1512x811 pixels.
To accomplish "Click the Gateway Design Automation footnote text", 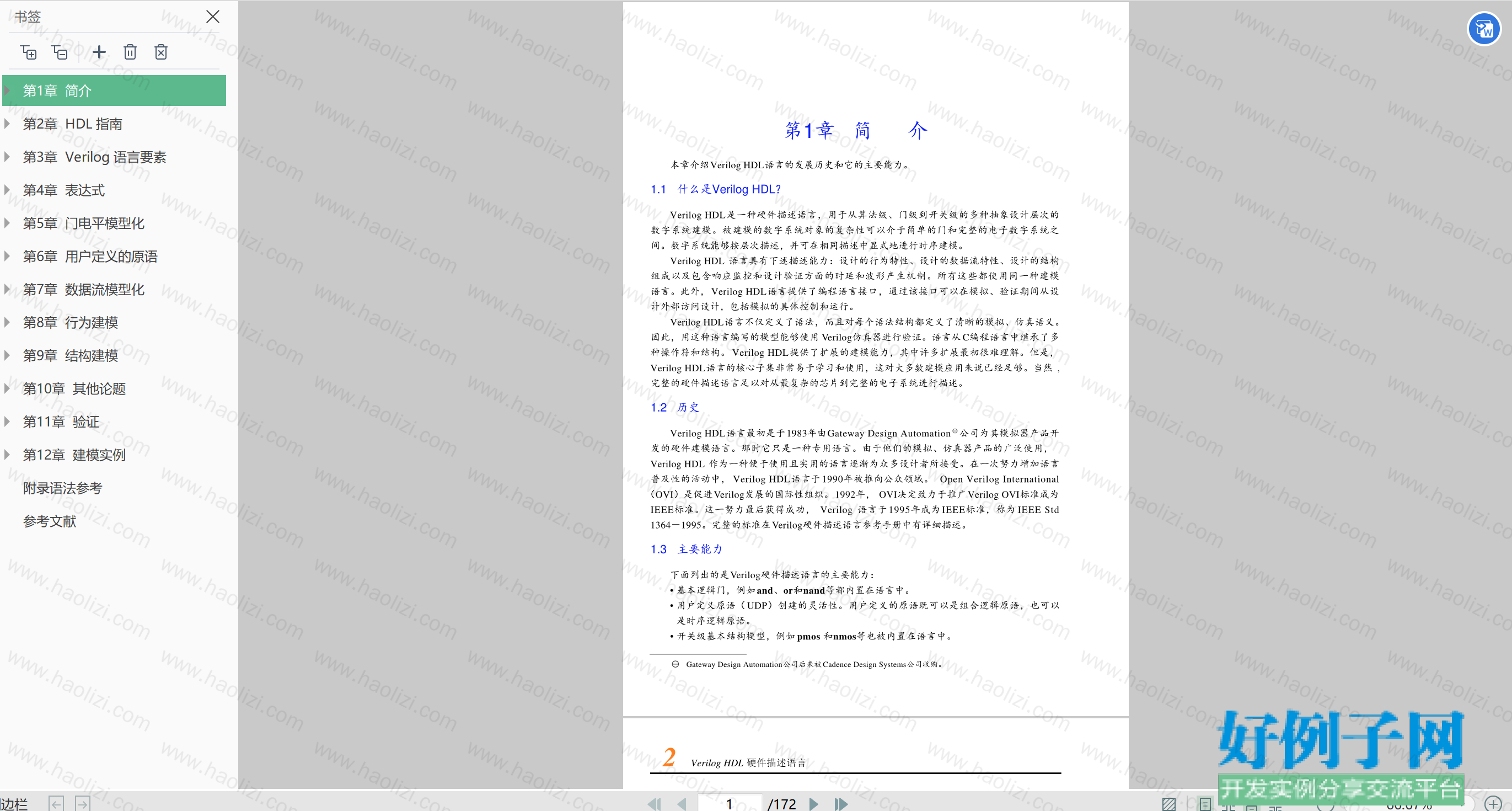I will [x=814, y=664].
